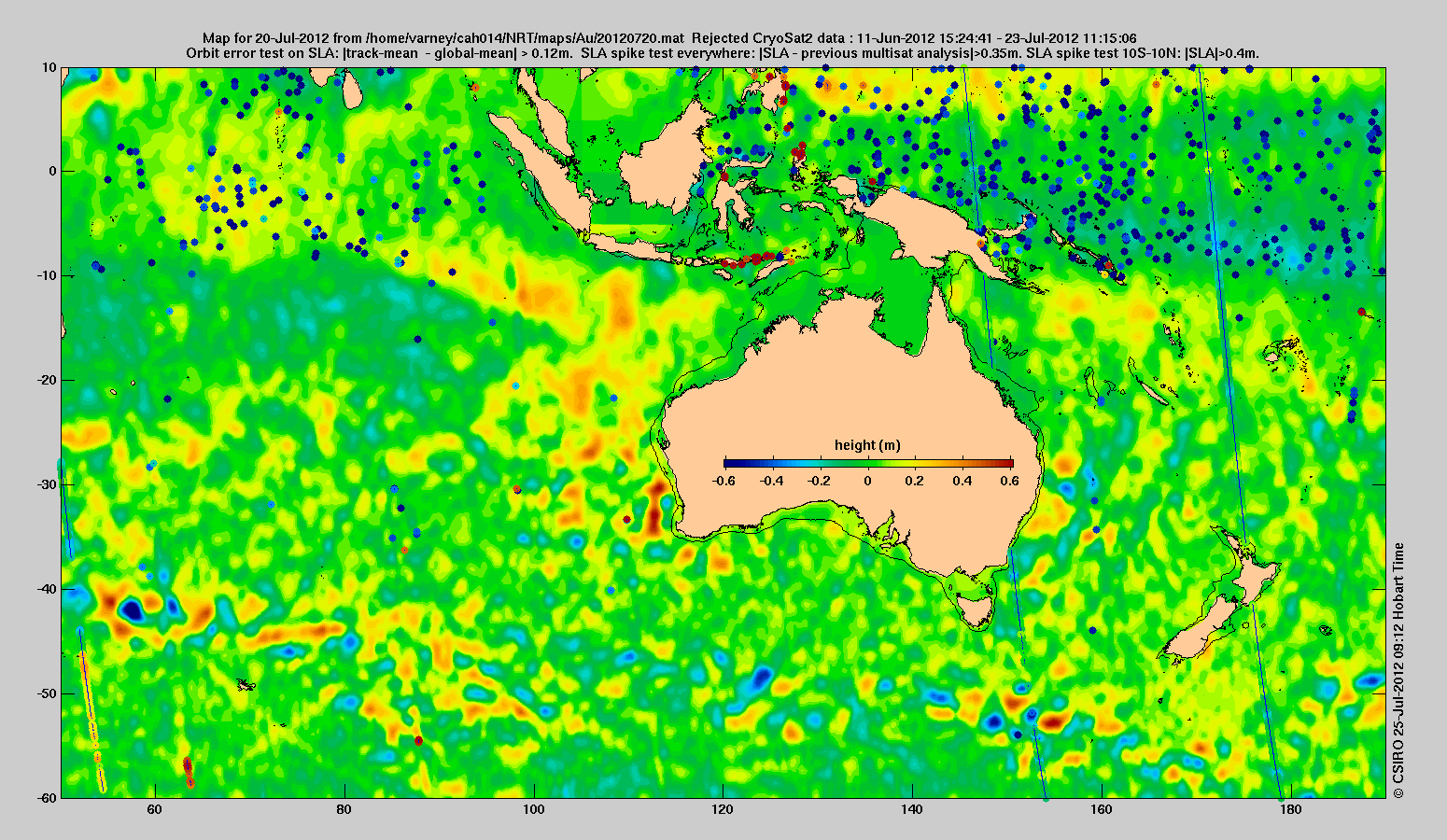This screenshot has height=840, width=1447.
Task: Click the y-axis tick label '-20'
Action: pyautogui.click(x=46, y=380)
